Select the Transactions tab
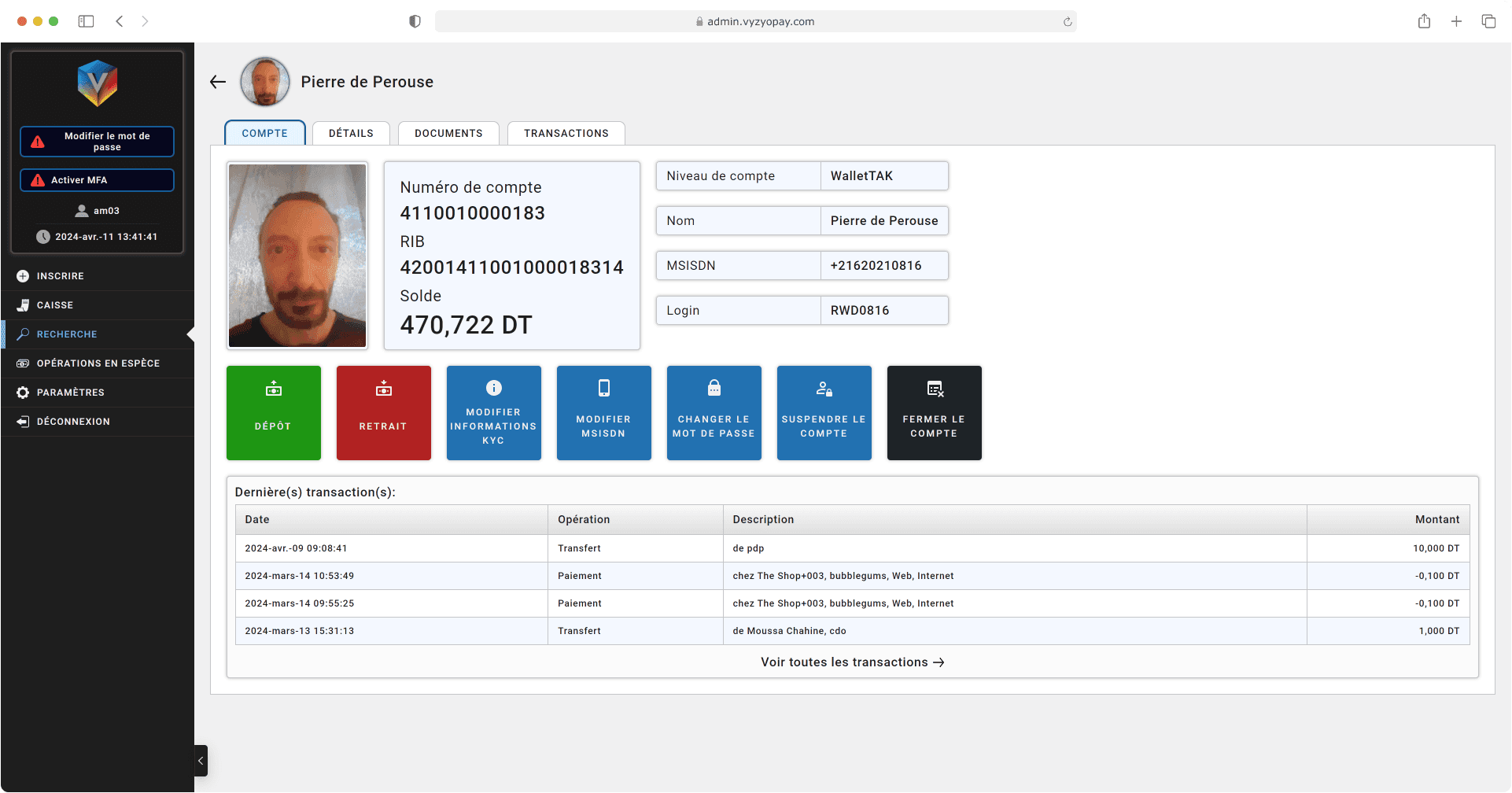The height and width of the screenshot is (793, 1512). (566, 133)
